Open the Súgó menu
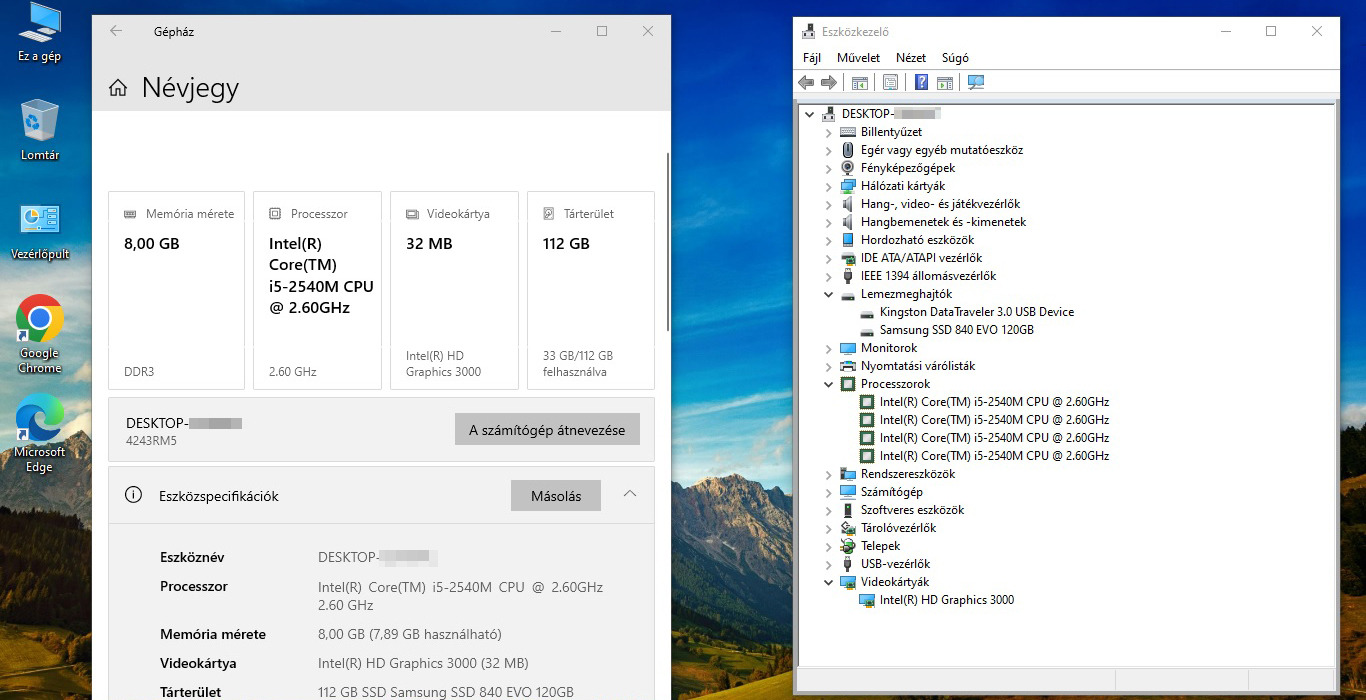The height and width of the screenshot is (700, 1366). click(955, 58)
